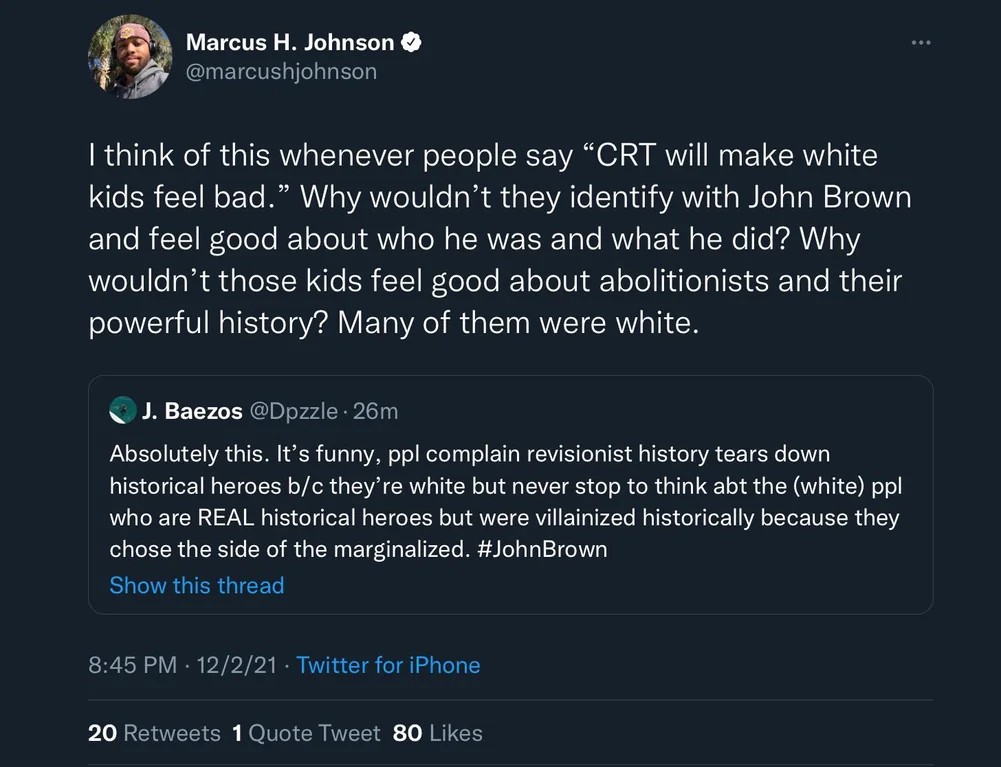1001x767 pixels.
Task: Click the verified badge next to Marcus H. Johnson
Action: coord(409,42)
